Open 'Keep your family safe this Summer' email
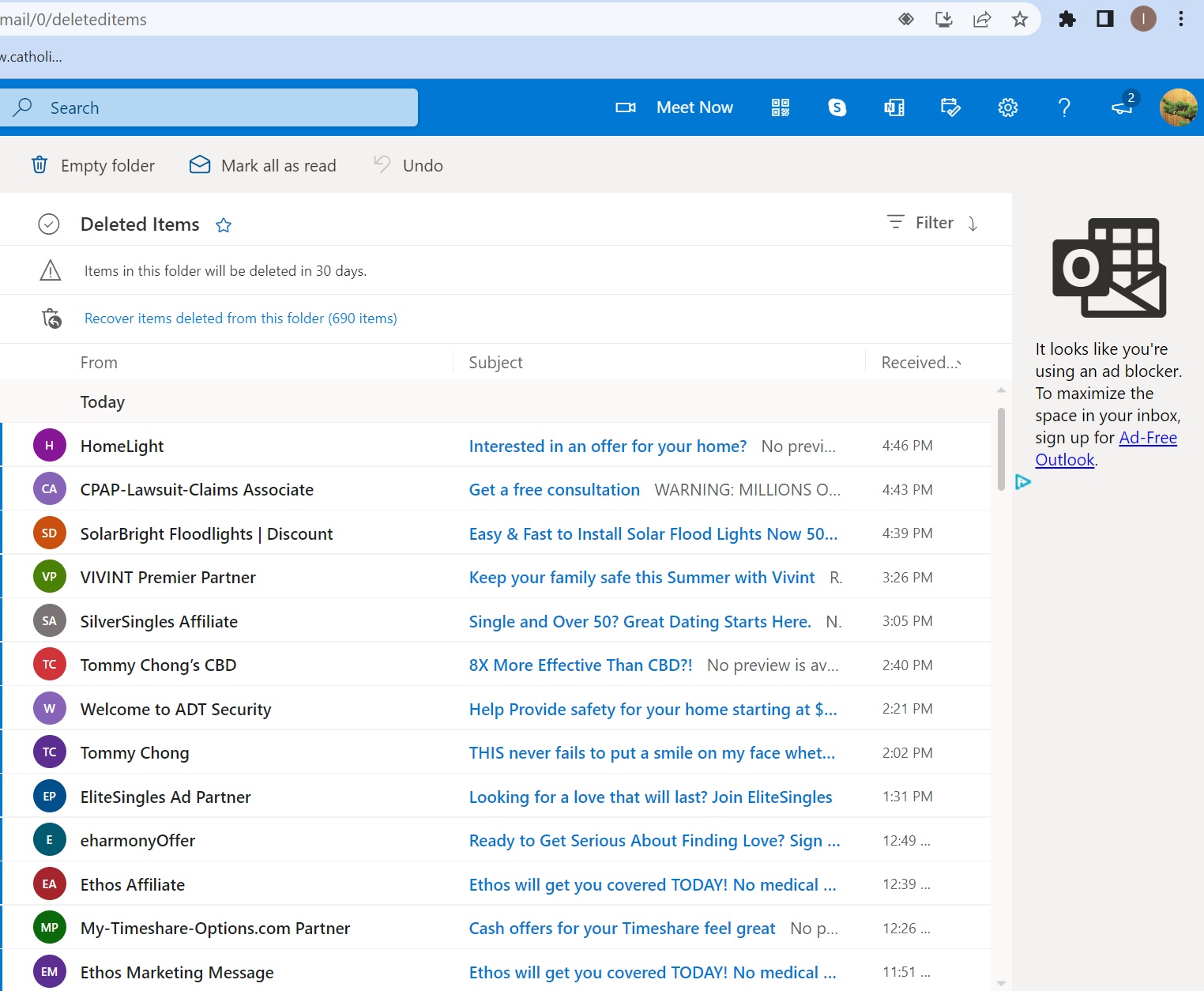 [x=642, y=578]
